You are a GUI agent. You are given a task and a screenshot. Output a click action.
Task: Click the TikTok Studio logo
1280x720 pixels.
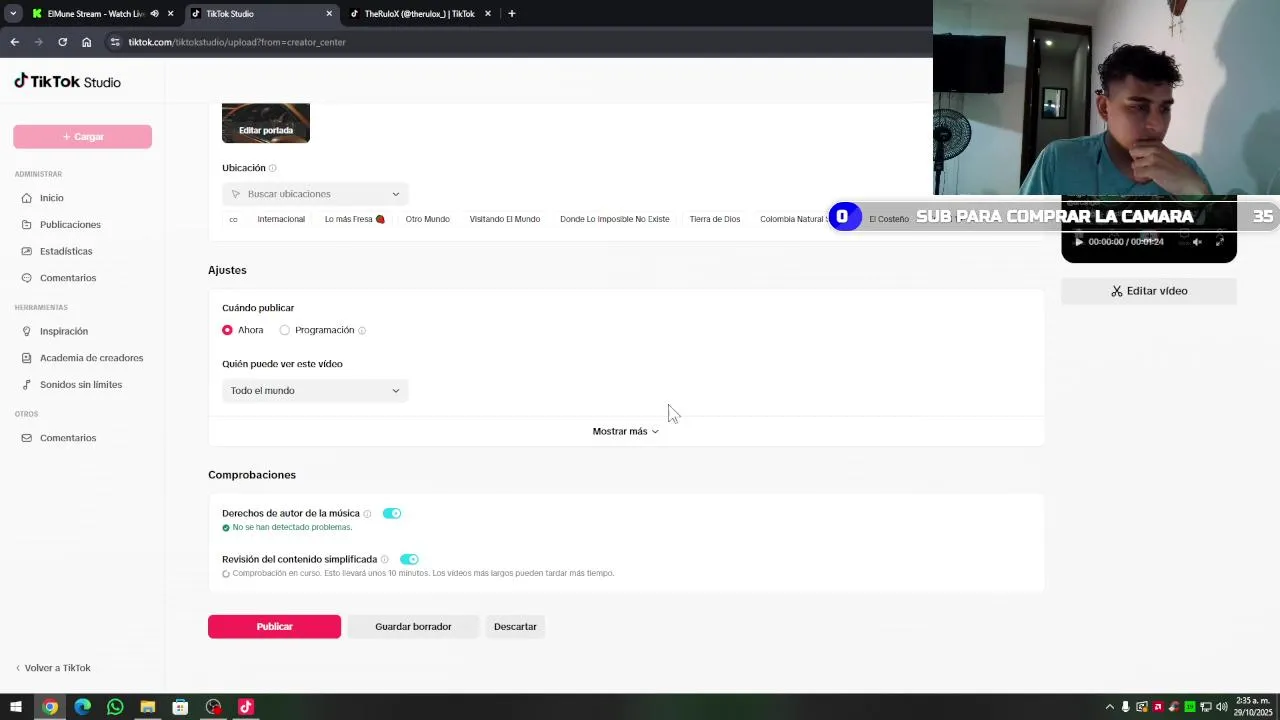67,82
